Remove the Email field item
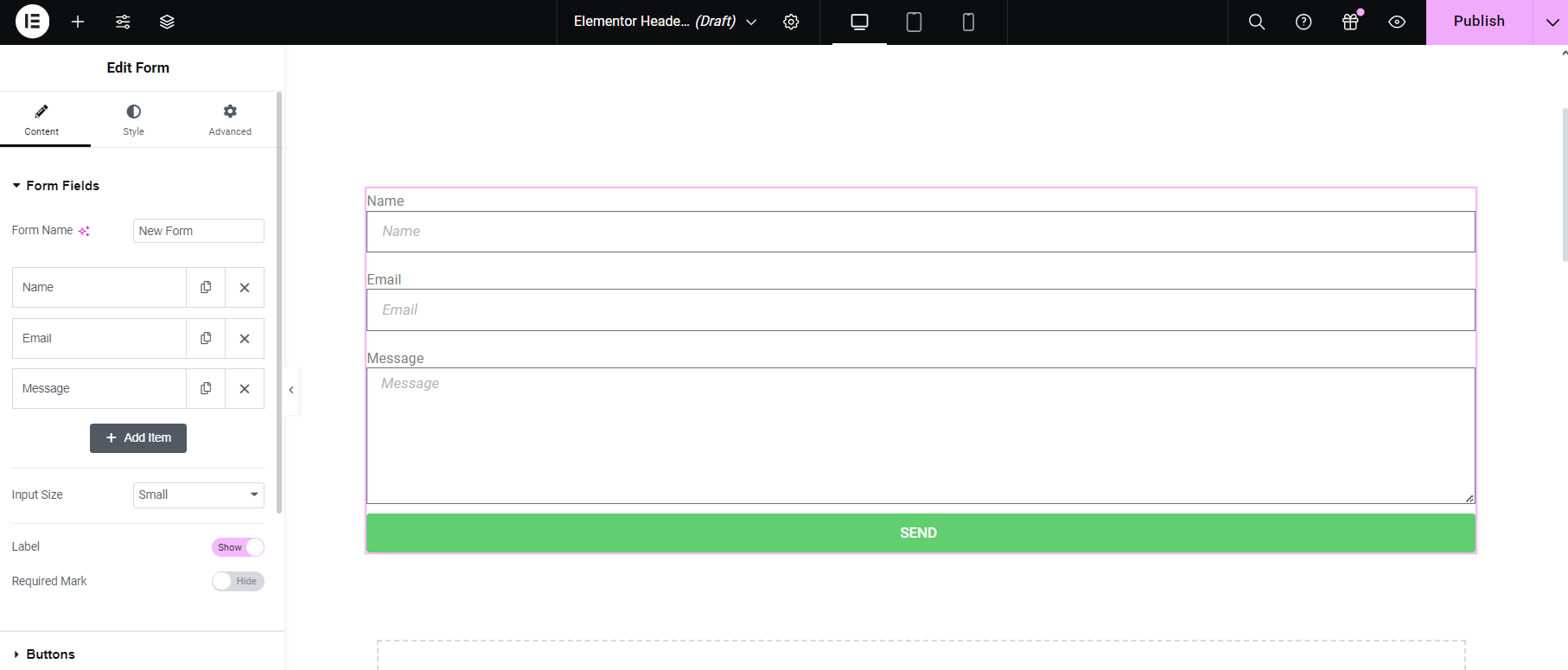The height and width of the screenshot is (670, 1568). pos(245,338)
